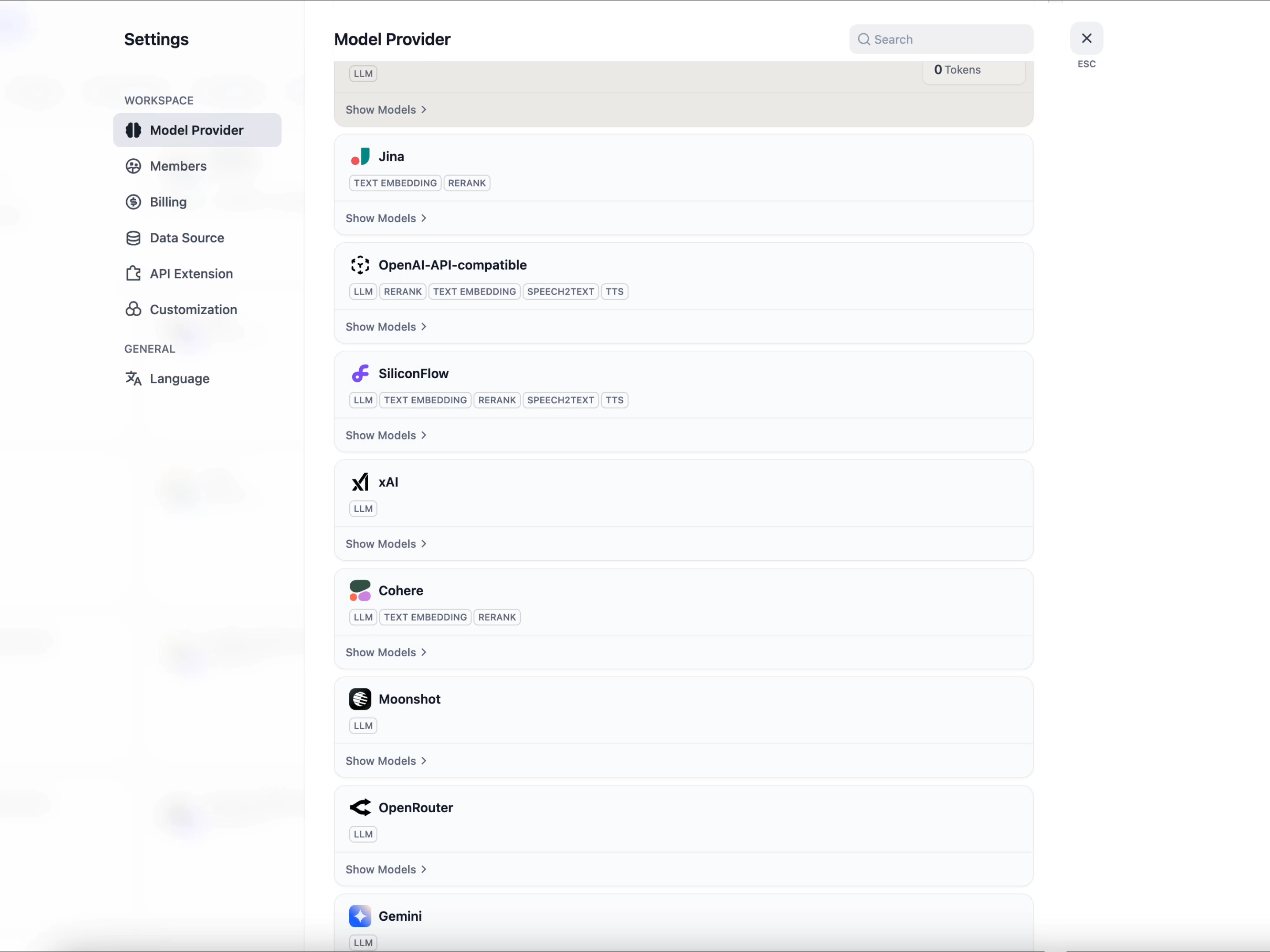Close settings with the X button
Viewport: 1270px width, 952px height.
1086,38
